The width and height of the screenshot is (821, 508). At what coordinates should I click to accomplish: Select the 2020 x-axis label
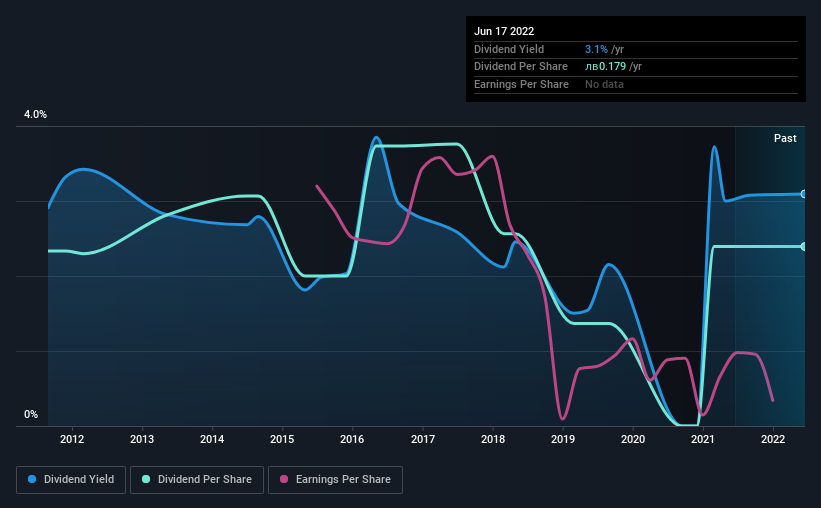coord(633,439)
